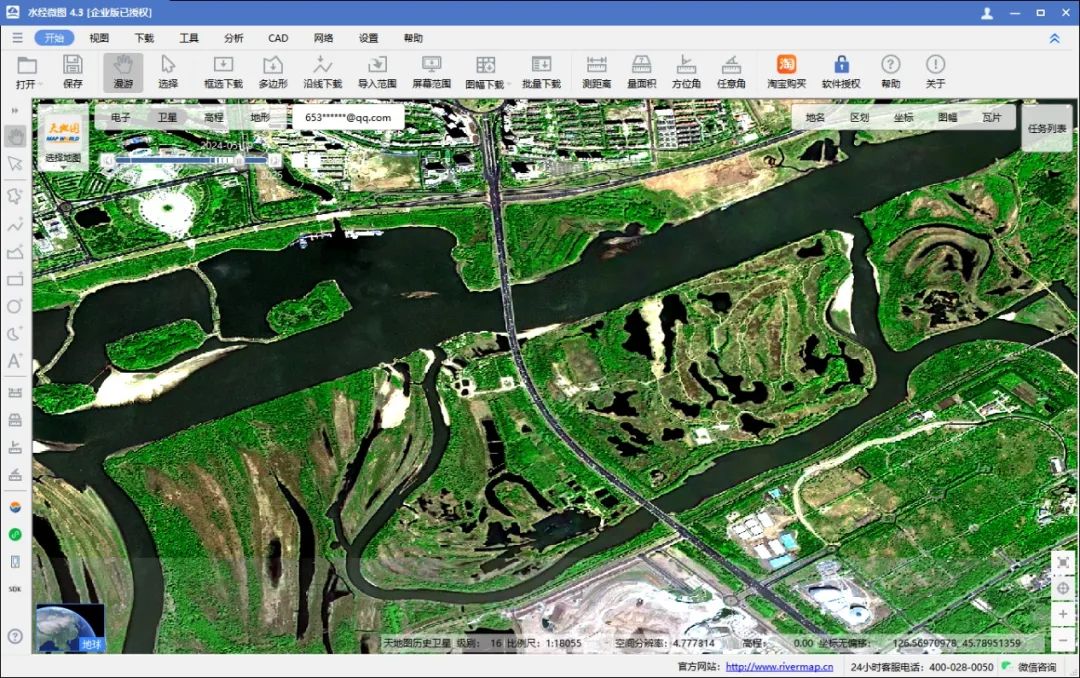Choose the Select (选择) arrow tool in ribbon
Image resolution: width=1080 pixels, height=678 pixels.
click(x=168, y=72)
